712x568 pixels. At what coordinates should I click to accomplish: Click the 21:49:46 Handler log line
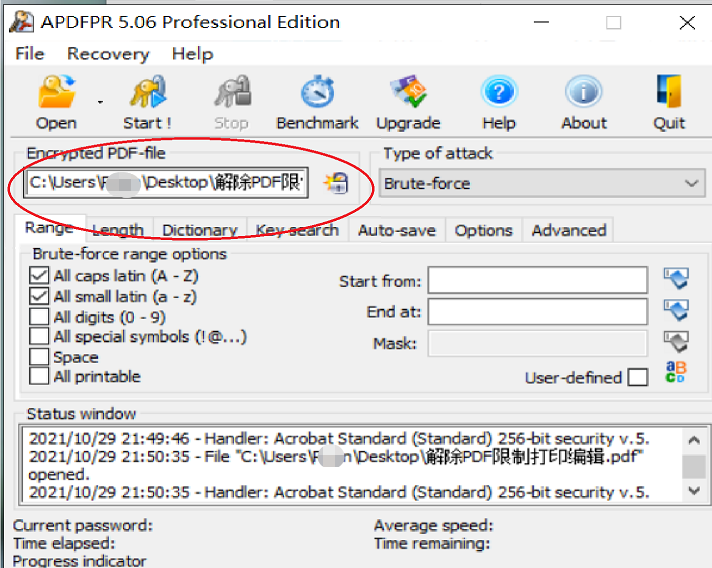339,439
